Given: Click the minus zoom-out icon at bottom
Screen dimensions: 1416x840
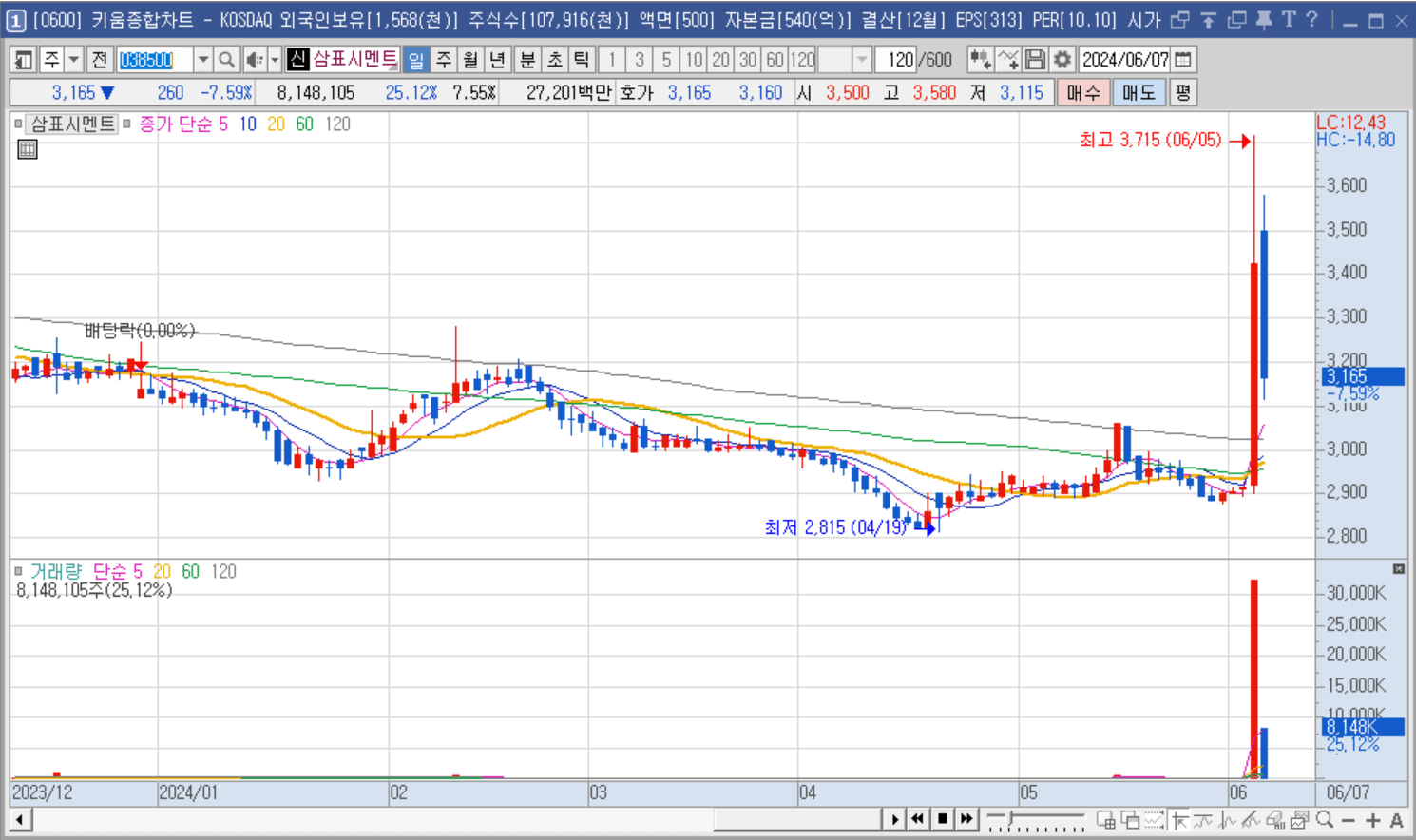Looking at the screenshot, I should (x=1349, y=820).
